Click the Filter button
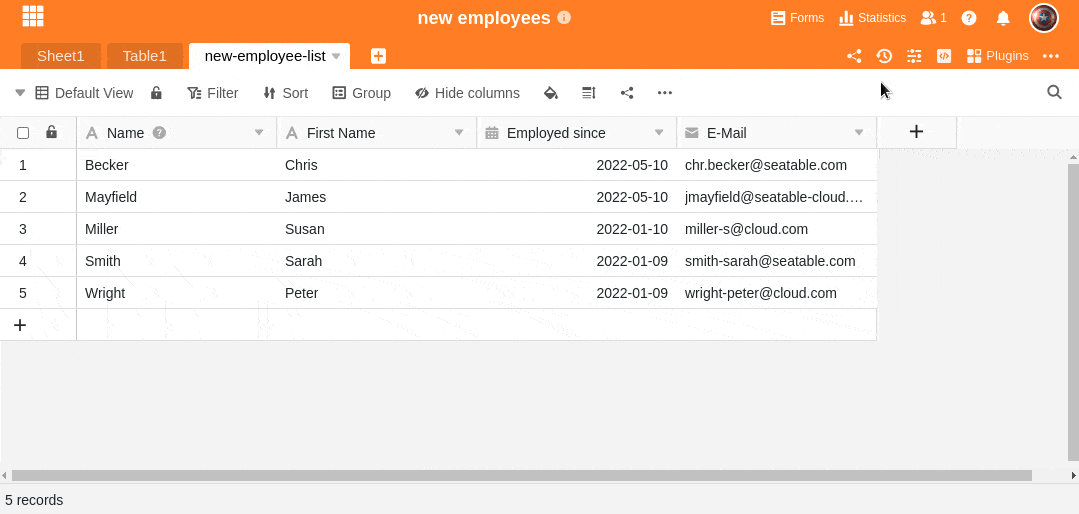1079x514 pixels. (212, 93)
